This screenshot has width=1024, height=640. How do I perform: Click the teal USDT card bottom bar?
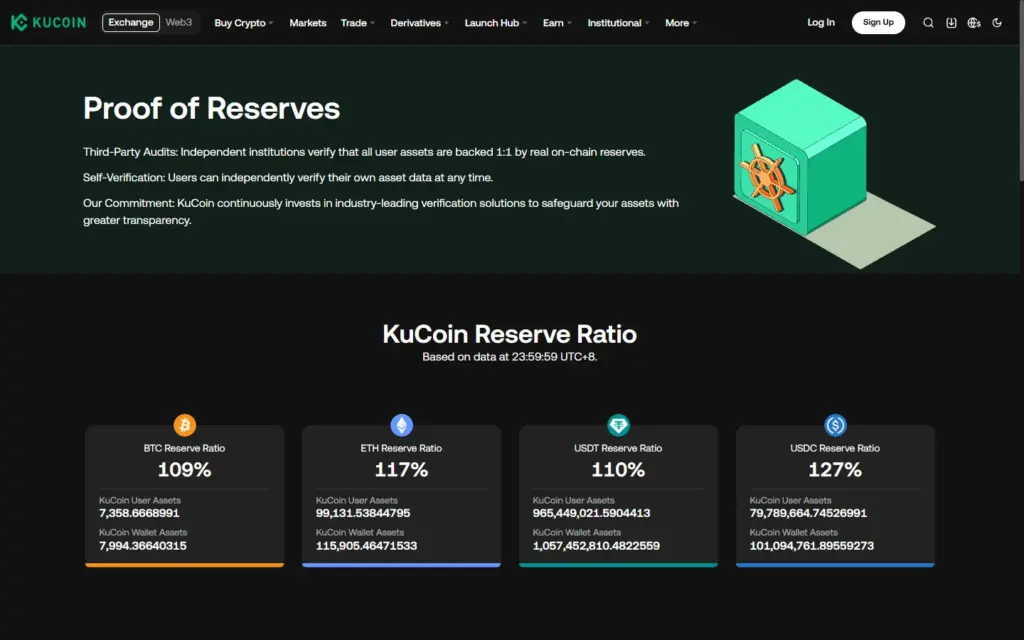click(618, 565)
